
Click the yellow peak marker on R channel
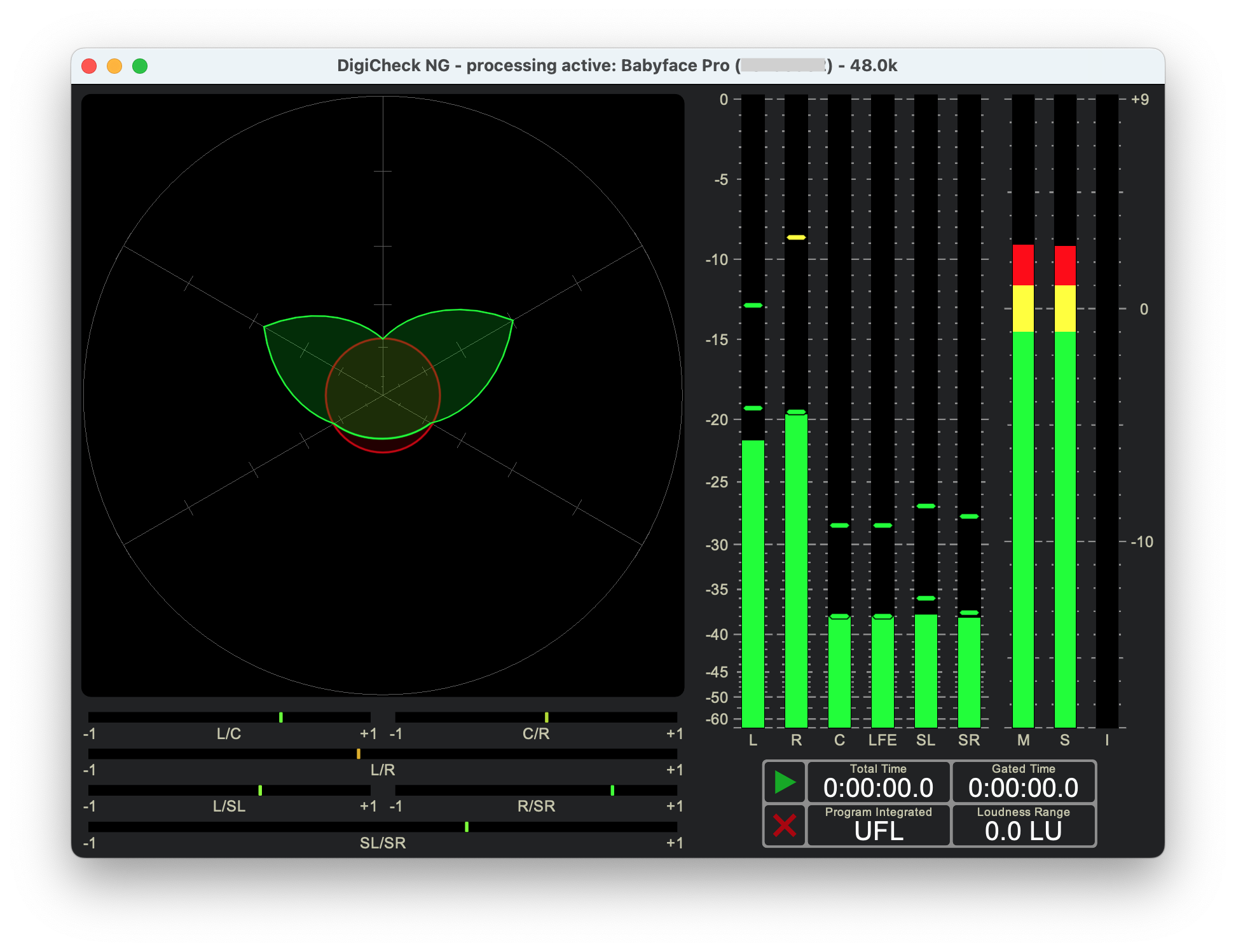point(796,237)
